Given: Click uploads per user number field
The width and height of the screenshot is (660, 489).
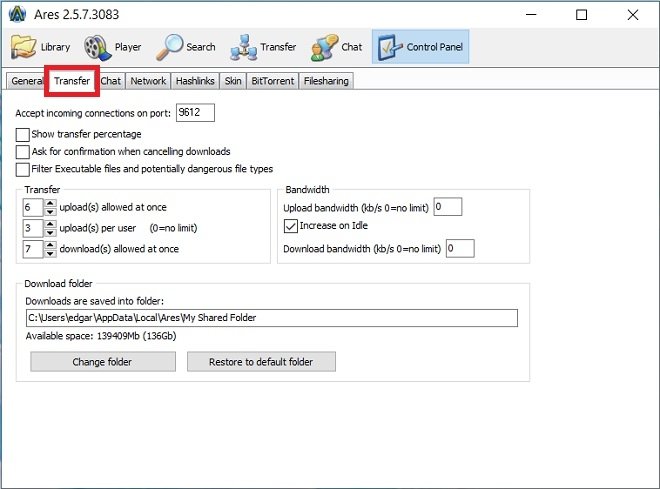Looking at the screenshot, I should click(x=33, y=228).
